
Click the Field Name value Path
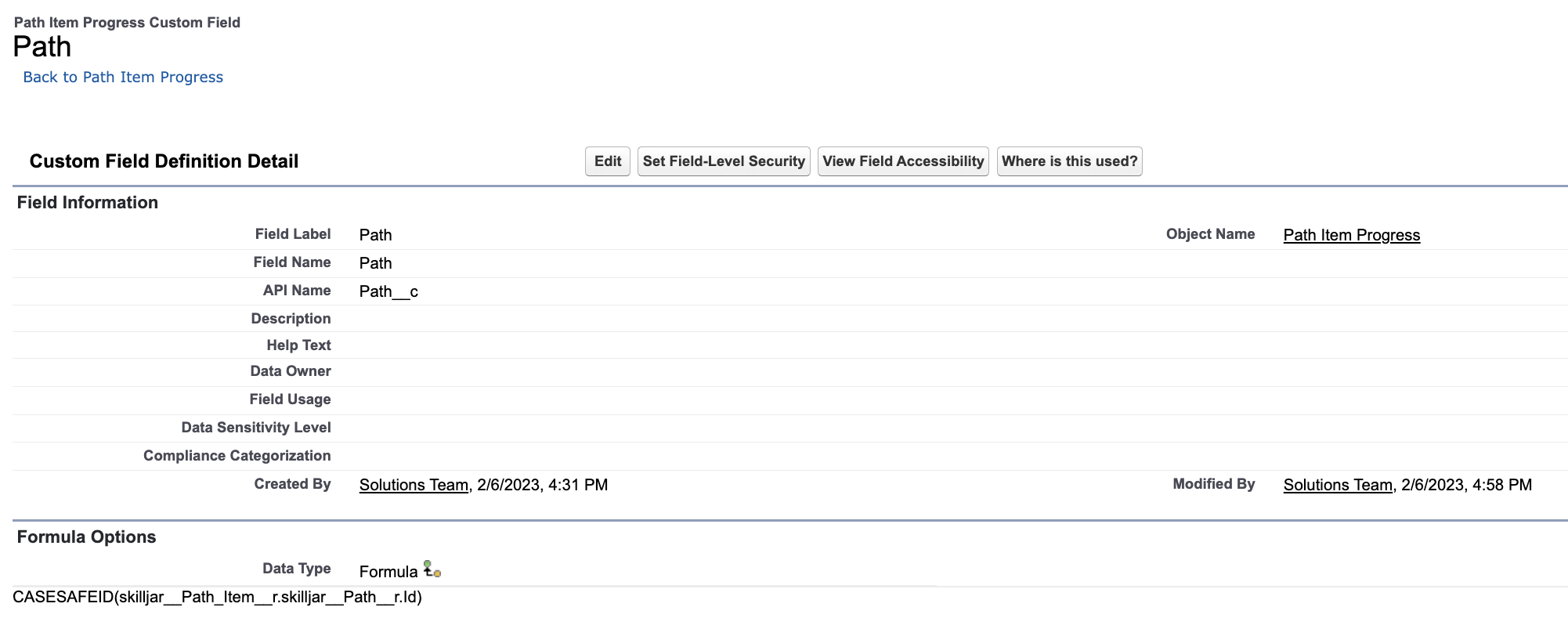(x=375, y=263)
